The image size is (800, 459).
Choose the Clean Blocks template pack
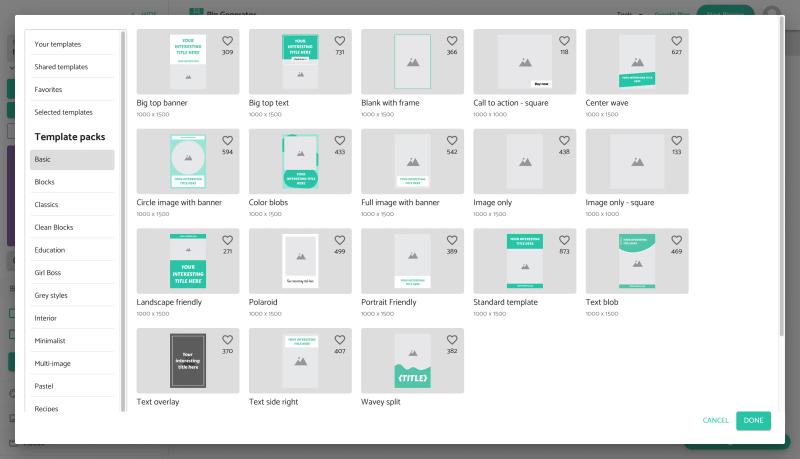72,227
